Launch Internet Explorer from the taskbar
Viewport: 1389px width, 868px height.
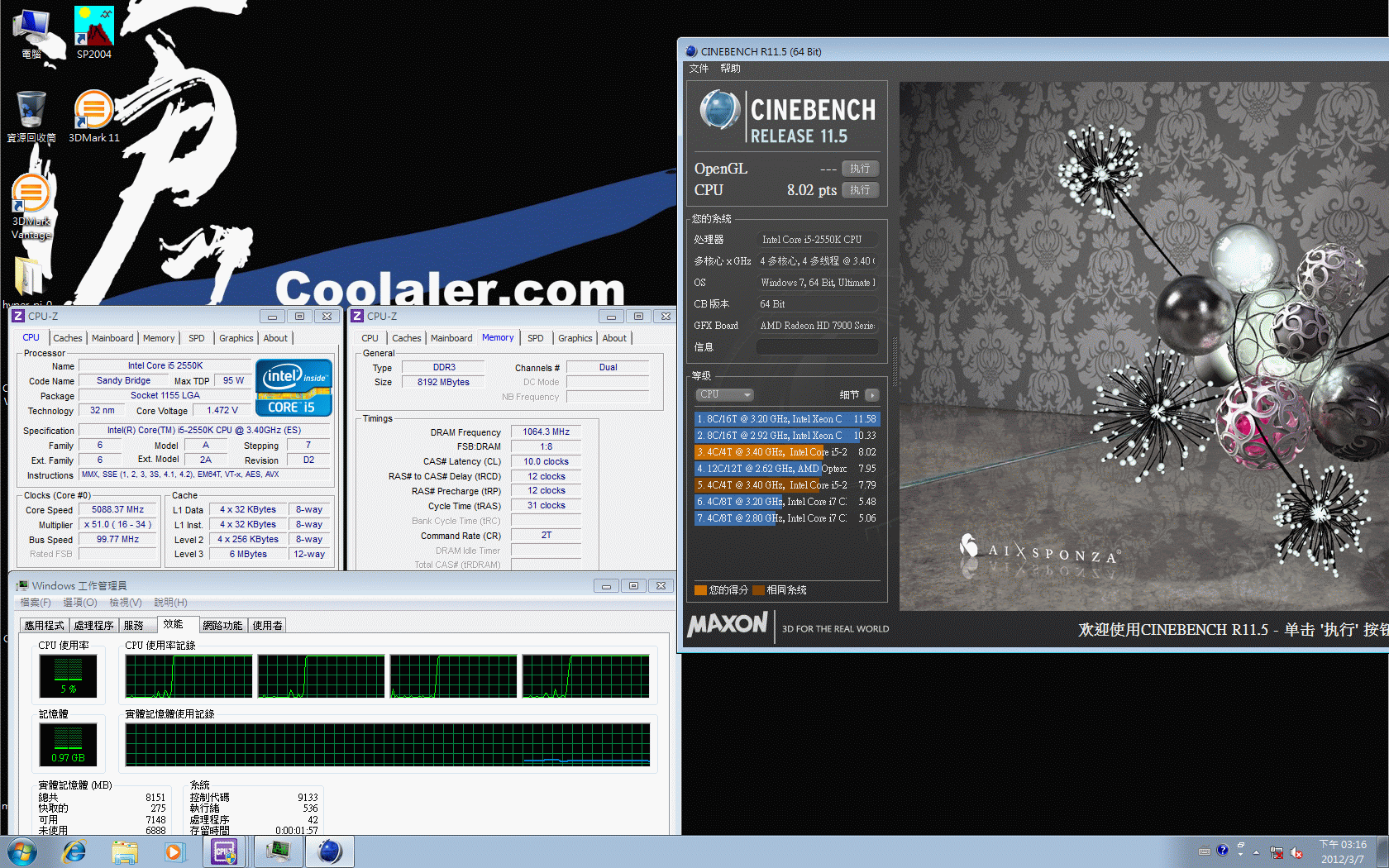[x=74, y=851]
